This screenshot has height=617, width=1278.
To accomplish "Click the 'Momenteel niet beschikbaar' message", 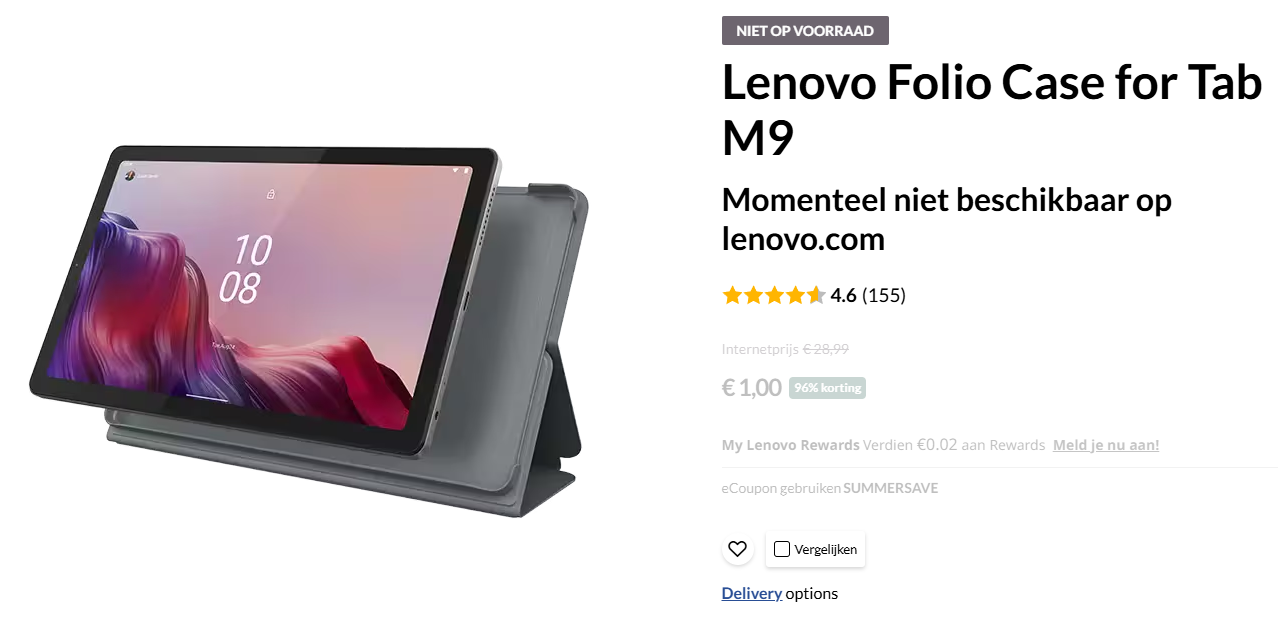I will point(946,219).
